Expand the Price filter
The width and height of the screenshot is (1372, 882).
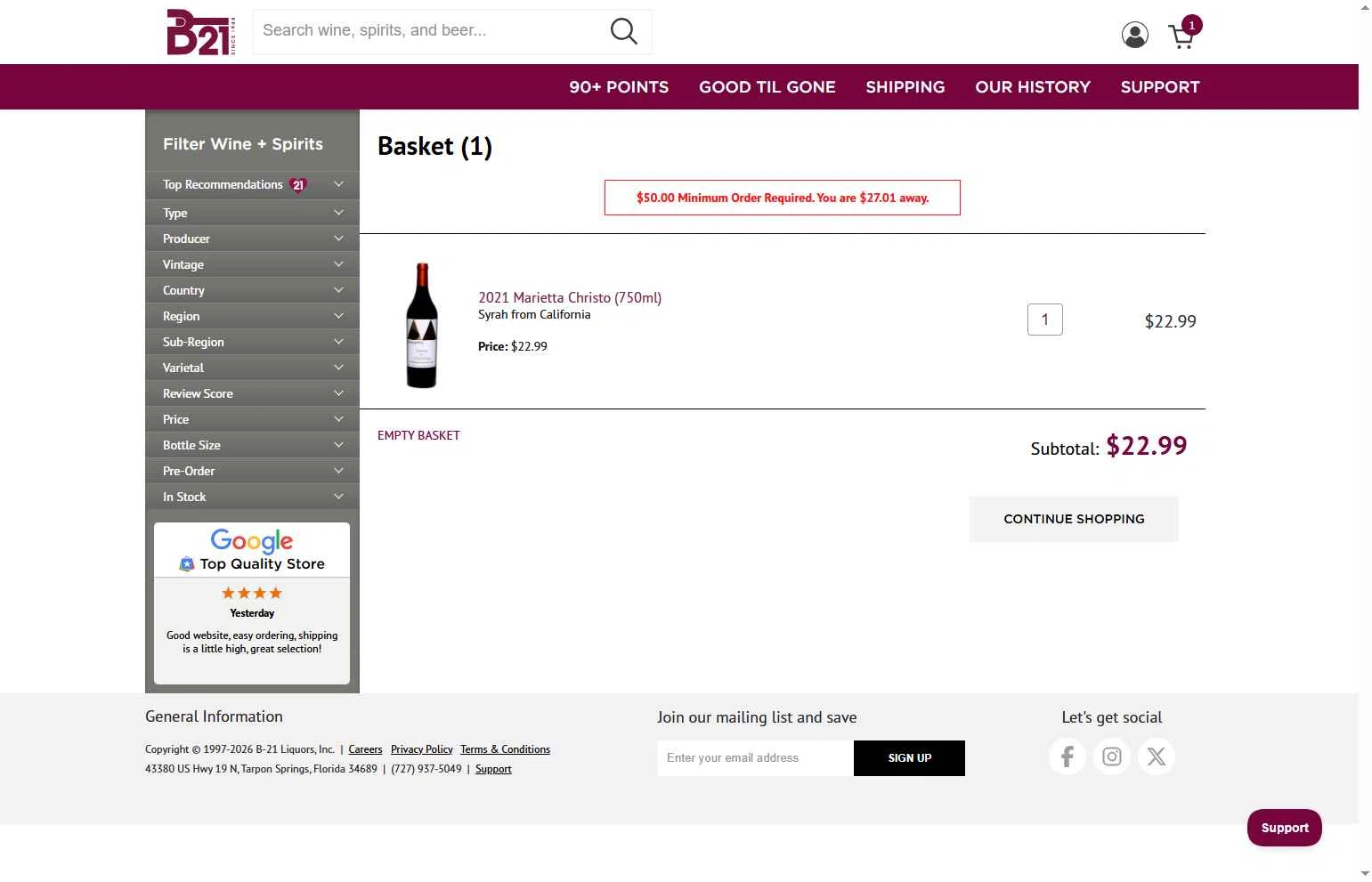point(252,419)
